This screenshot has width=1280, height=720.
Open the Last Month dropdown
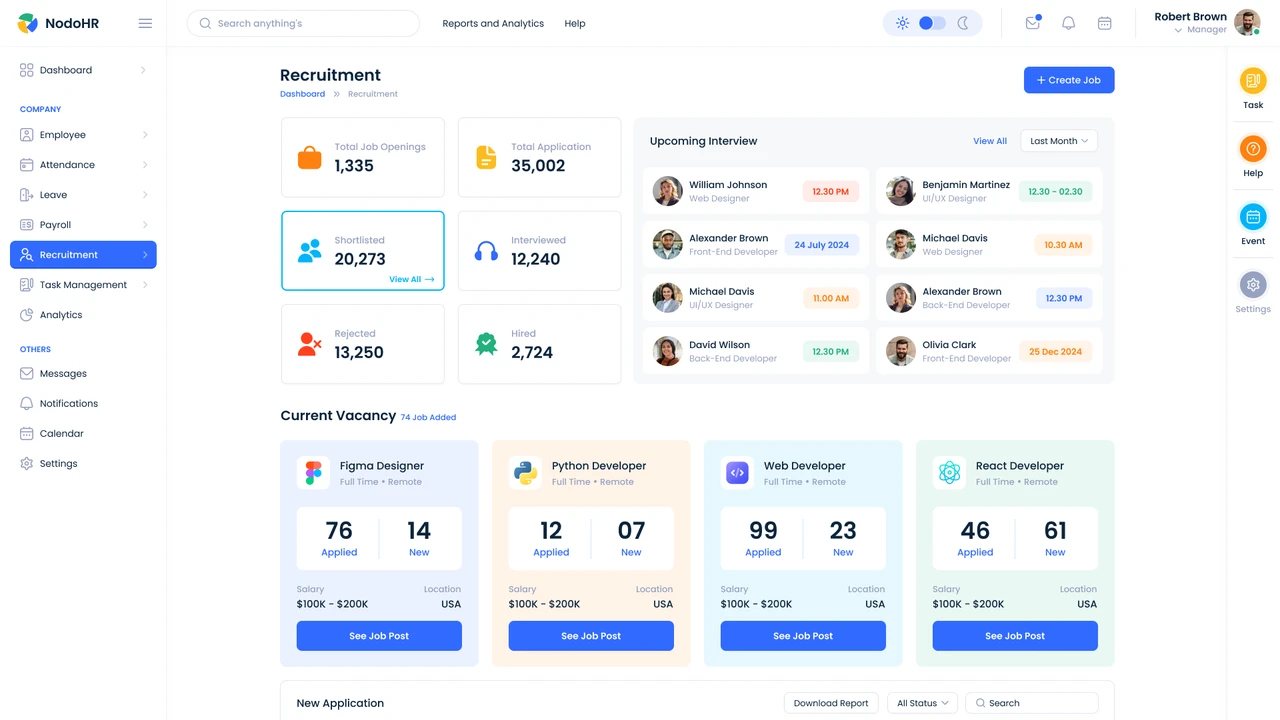coord(1059,141)
